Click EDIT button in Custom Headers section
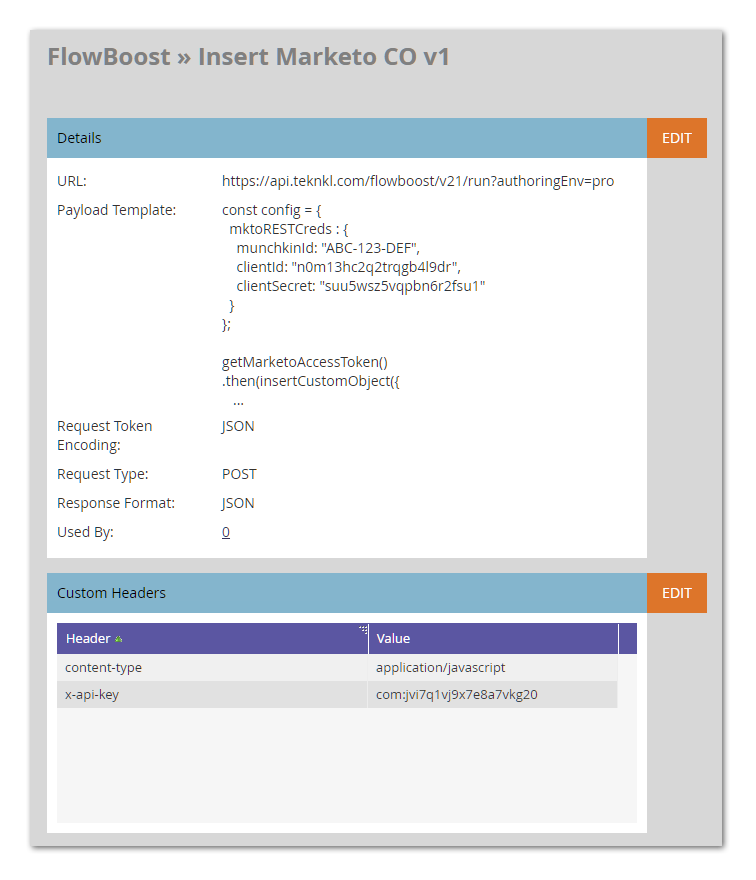The image size is (756, 880). pyautogui.click(x=676, y=593)
